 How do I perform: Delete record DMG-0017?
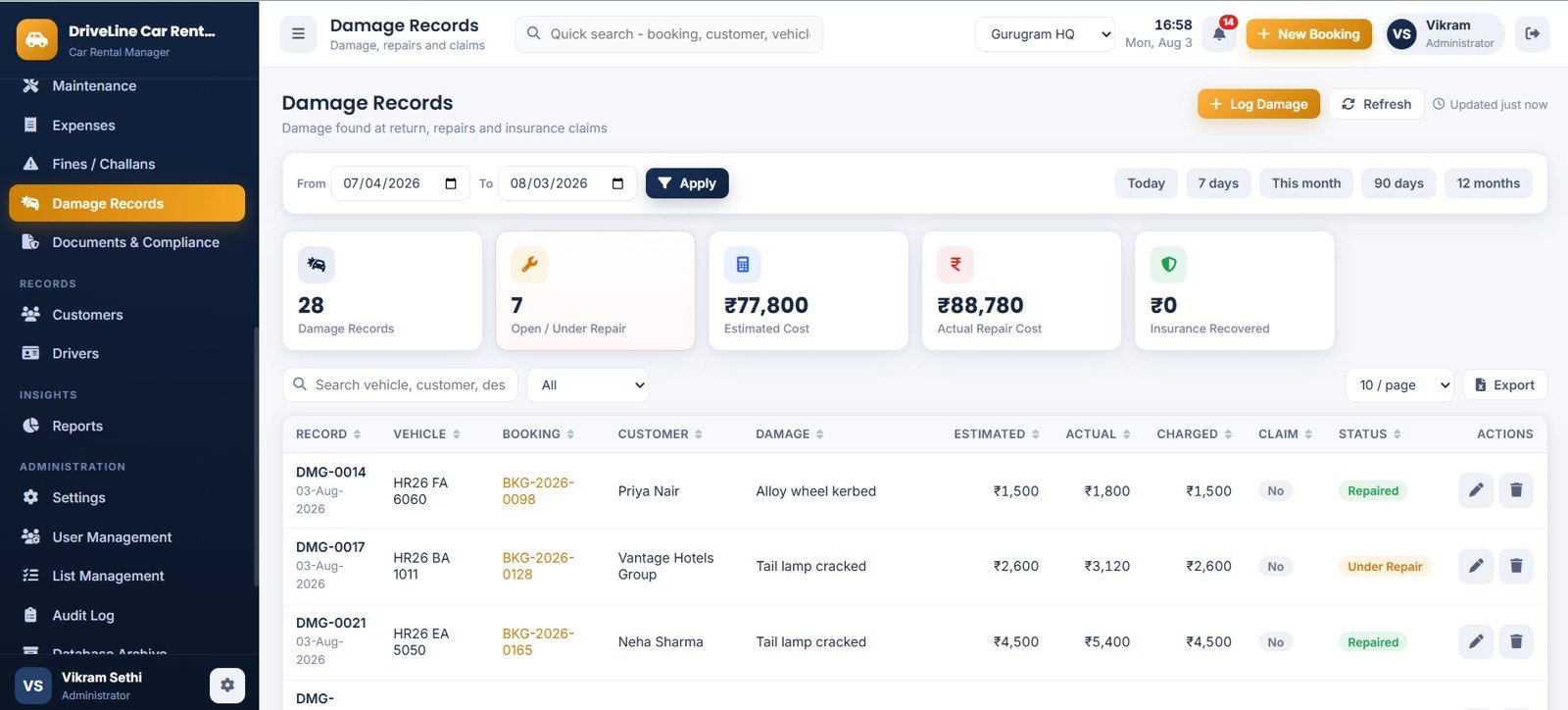point(1516,566)
